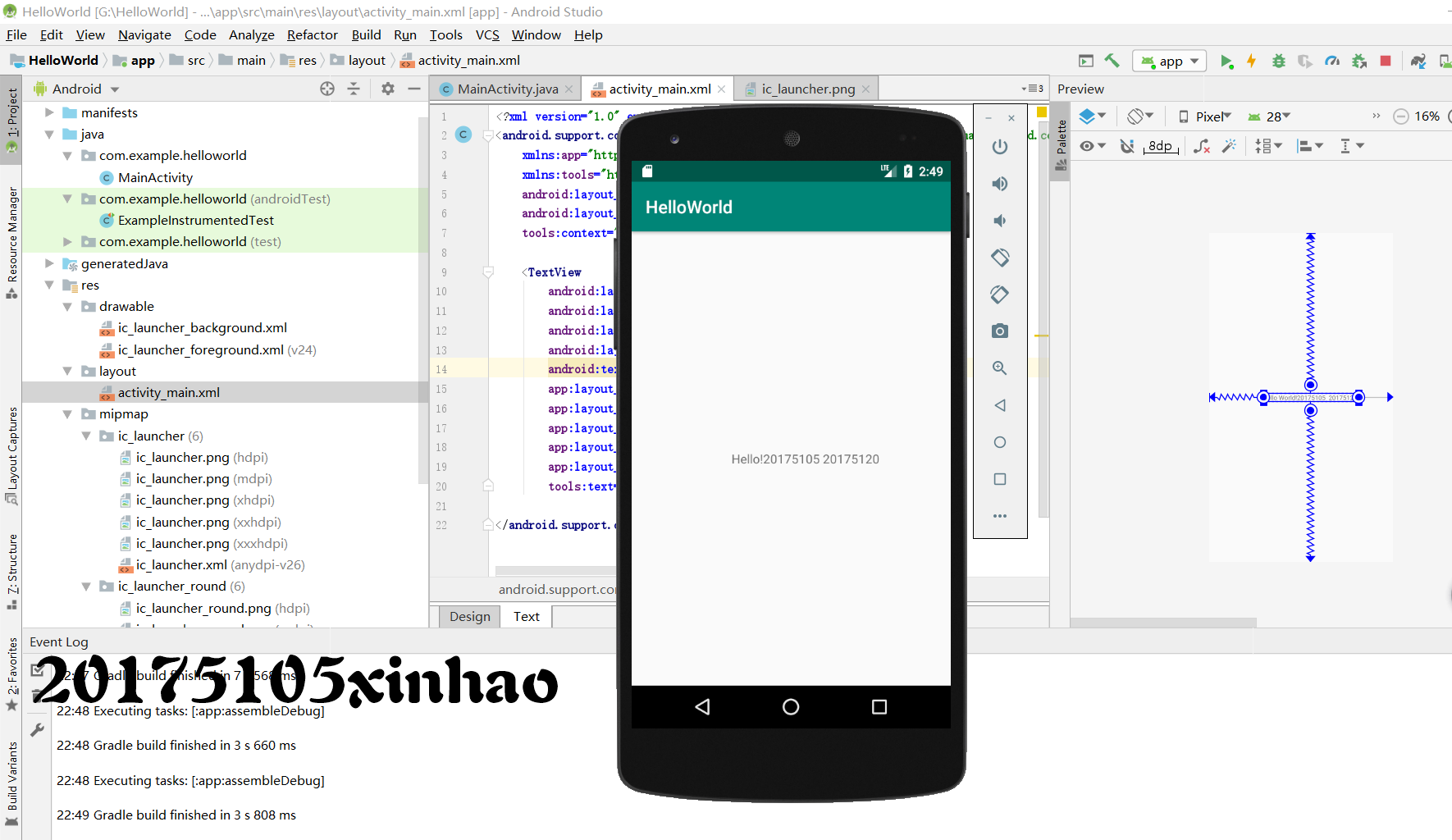Tap the Home button on the emulator screen
1452x840 pixels.
tap(791, 706)
